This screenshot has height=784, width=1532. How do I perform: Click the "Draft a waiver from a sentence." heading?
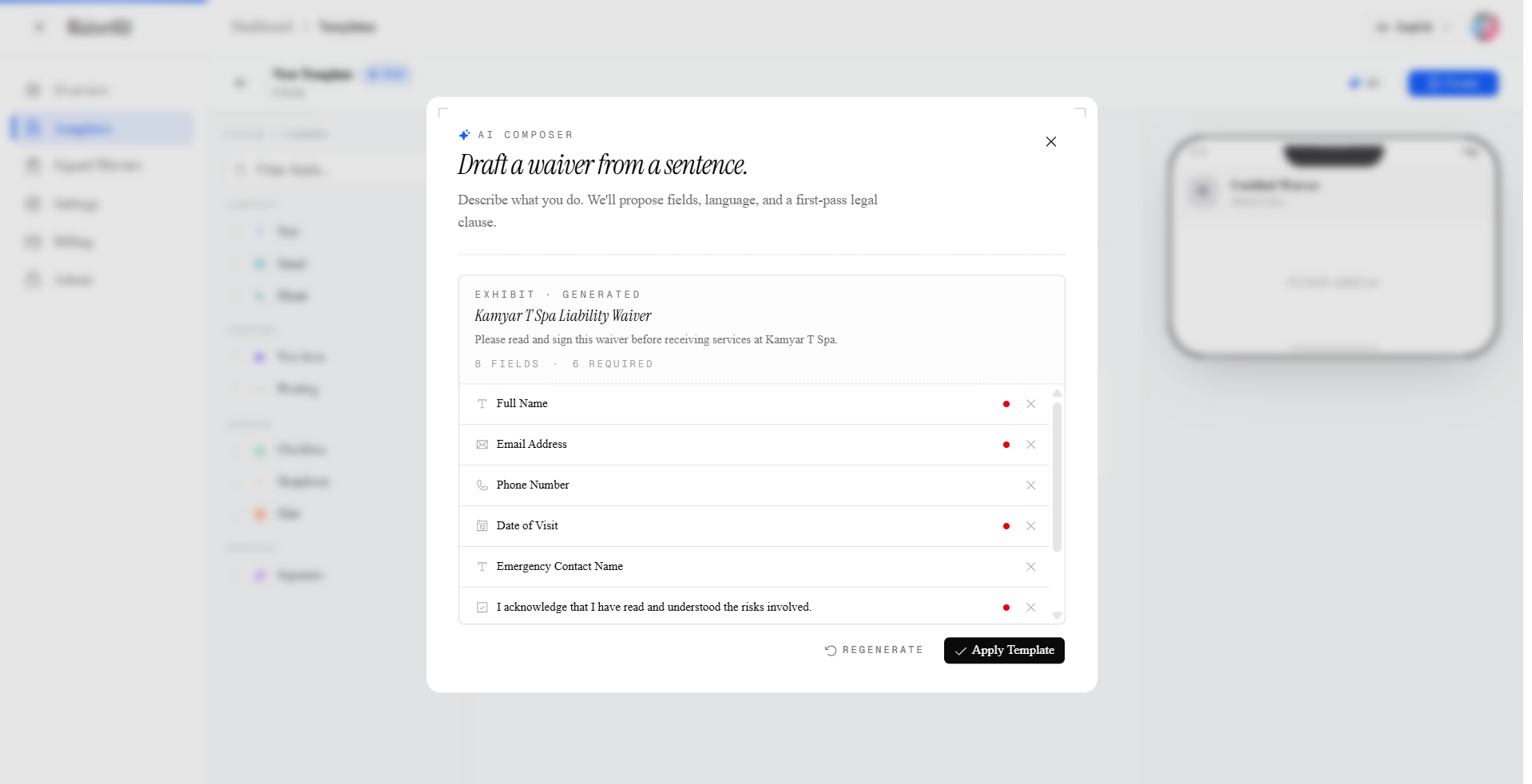click(603, 165)
